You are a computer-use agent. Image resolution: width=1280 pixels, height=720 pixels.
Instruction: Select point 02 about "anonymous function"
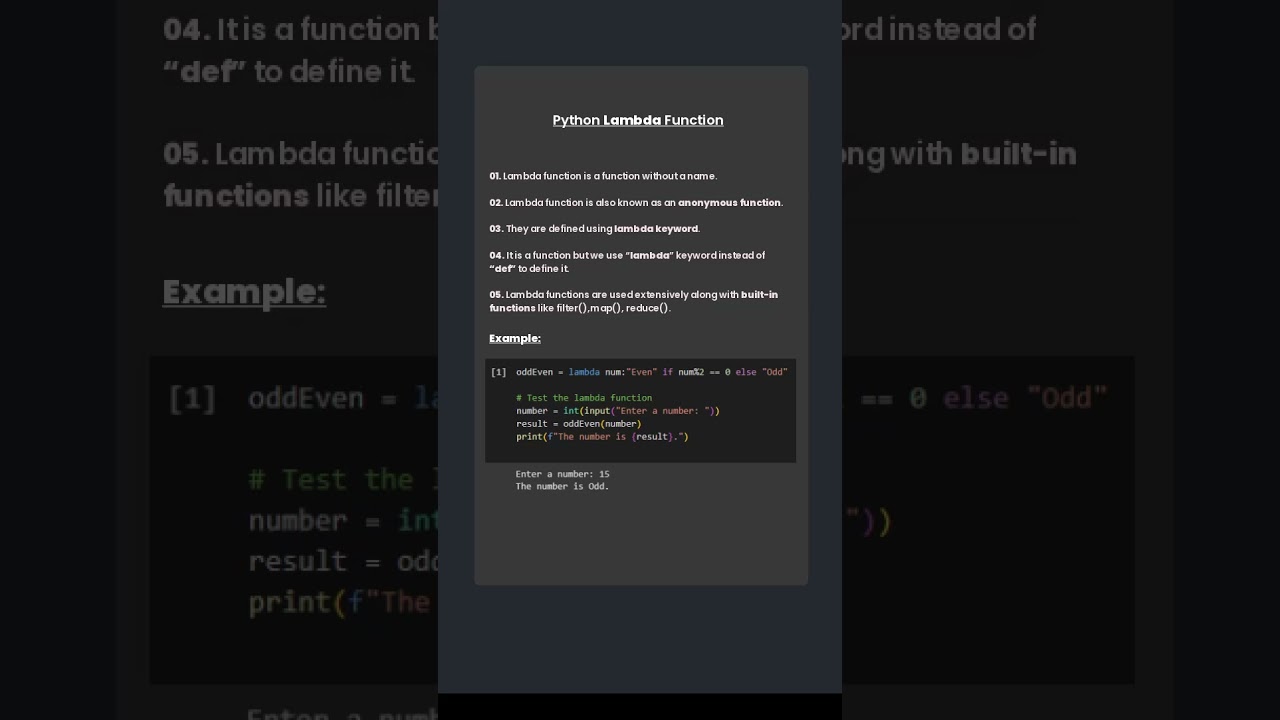click(x=636, y=202)
